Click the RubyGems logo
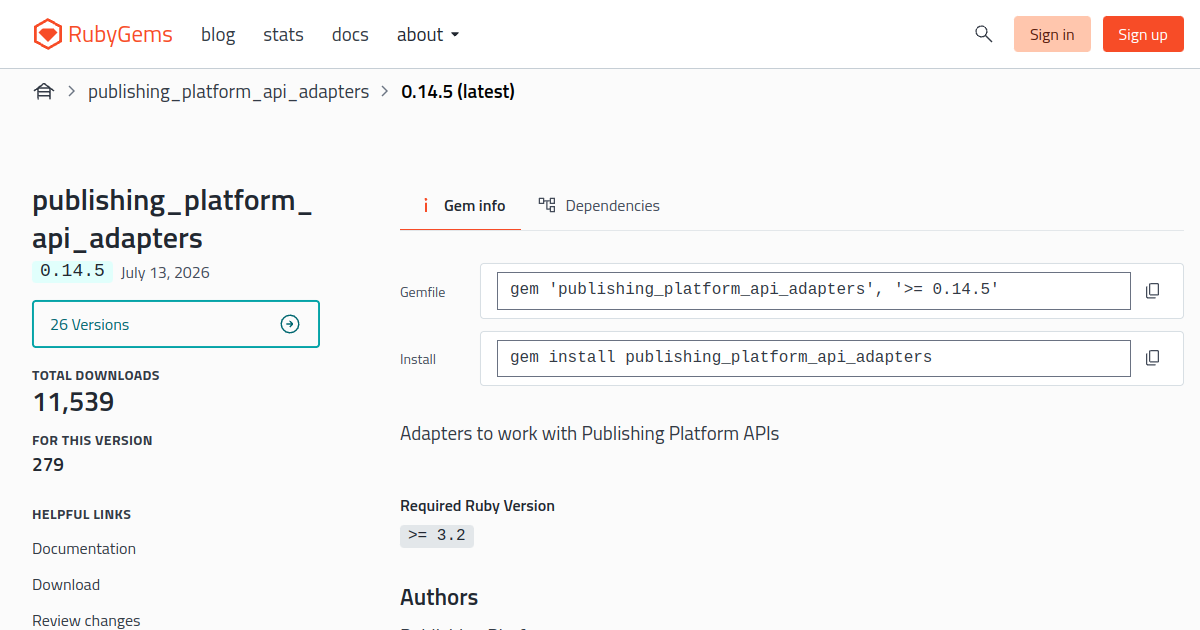The height and width of the screenshot is (630, 1200). tap(102, 34)
